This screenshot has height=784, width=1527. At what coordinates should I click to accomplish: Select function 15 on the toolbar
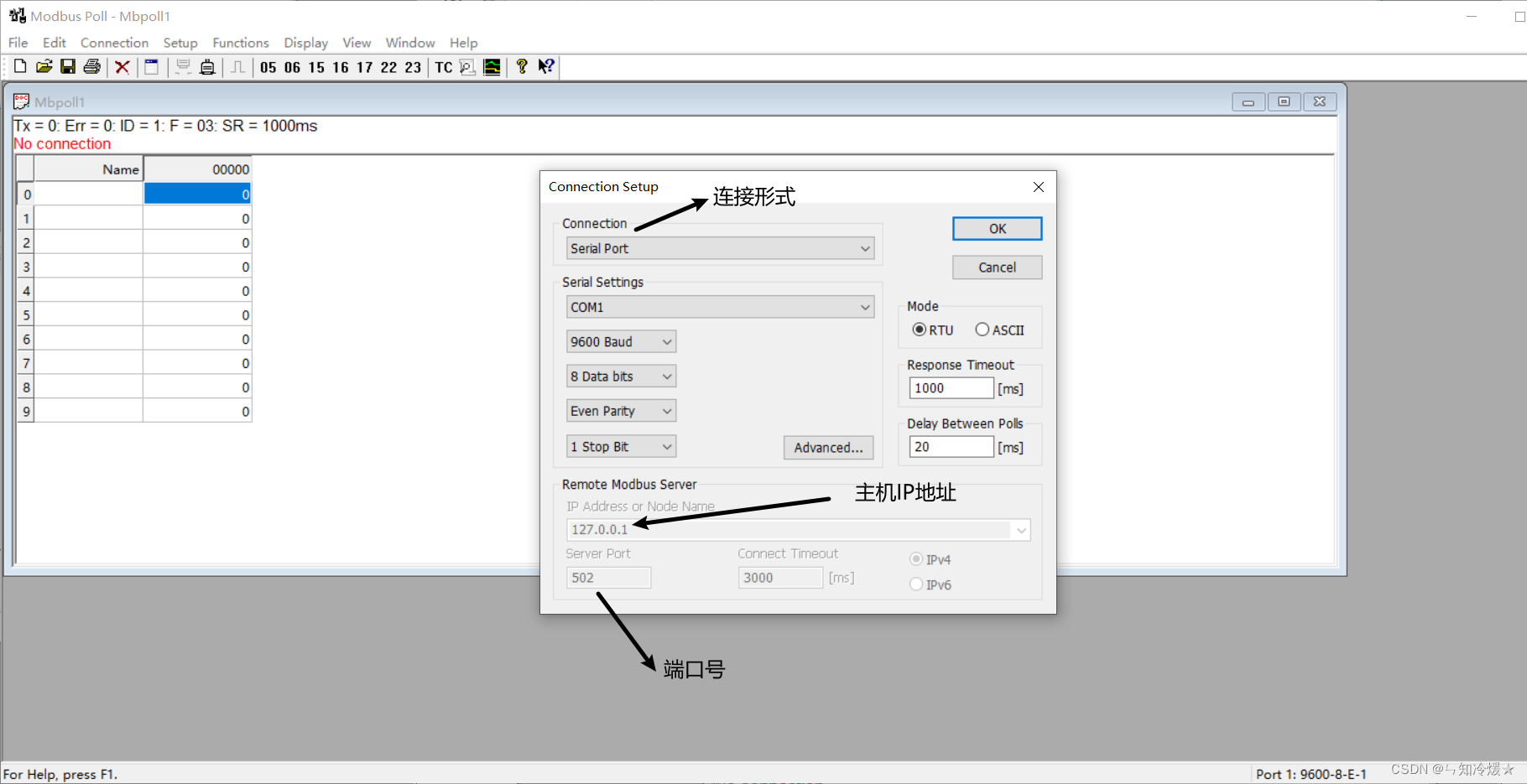coord(316,67)
